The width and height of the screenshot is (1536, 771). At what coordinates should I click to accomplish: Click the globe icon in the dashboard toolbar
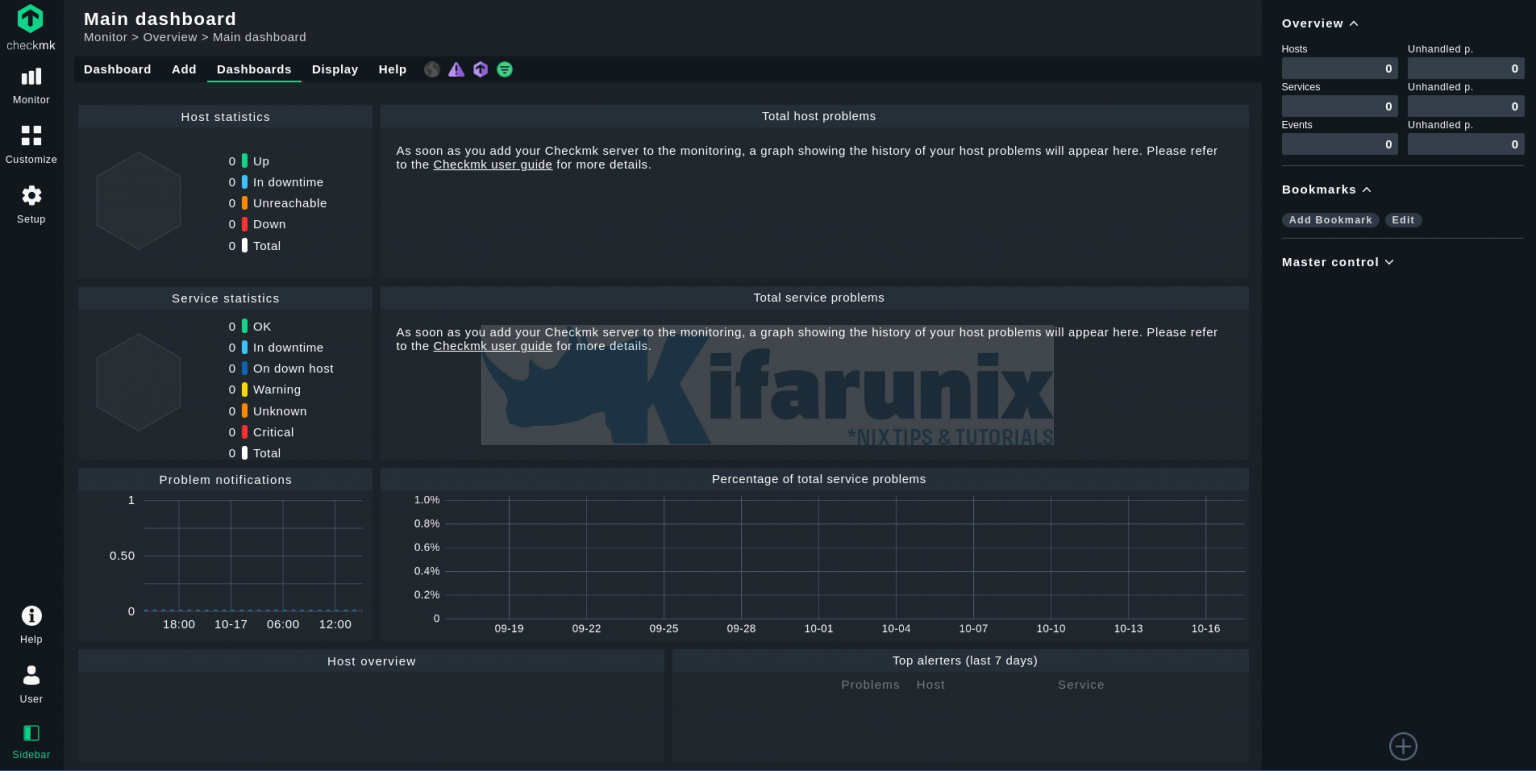(x=431, y=69)
